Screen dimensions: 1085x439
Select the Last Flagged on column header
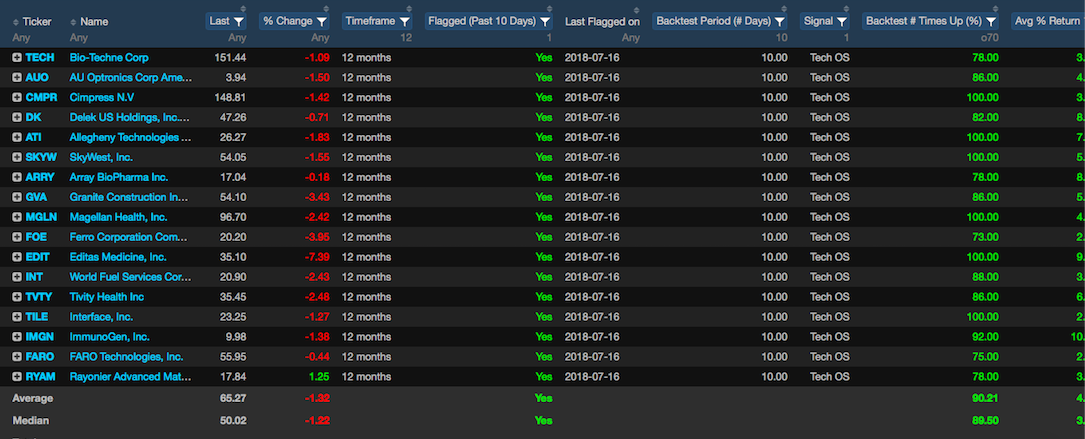602,21
